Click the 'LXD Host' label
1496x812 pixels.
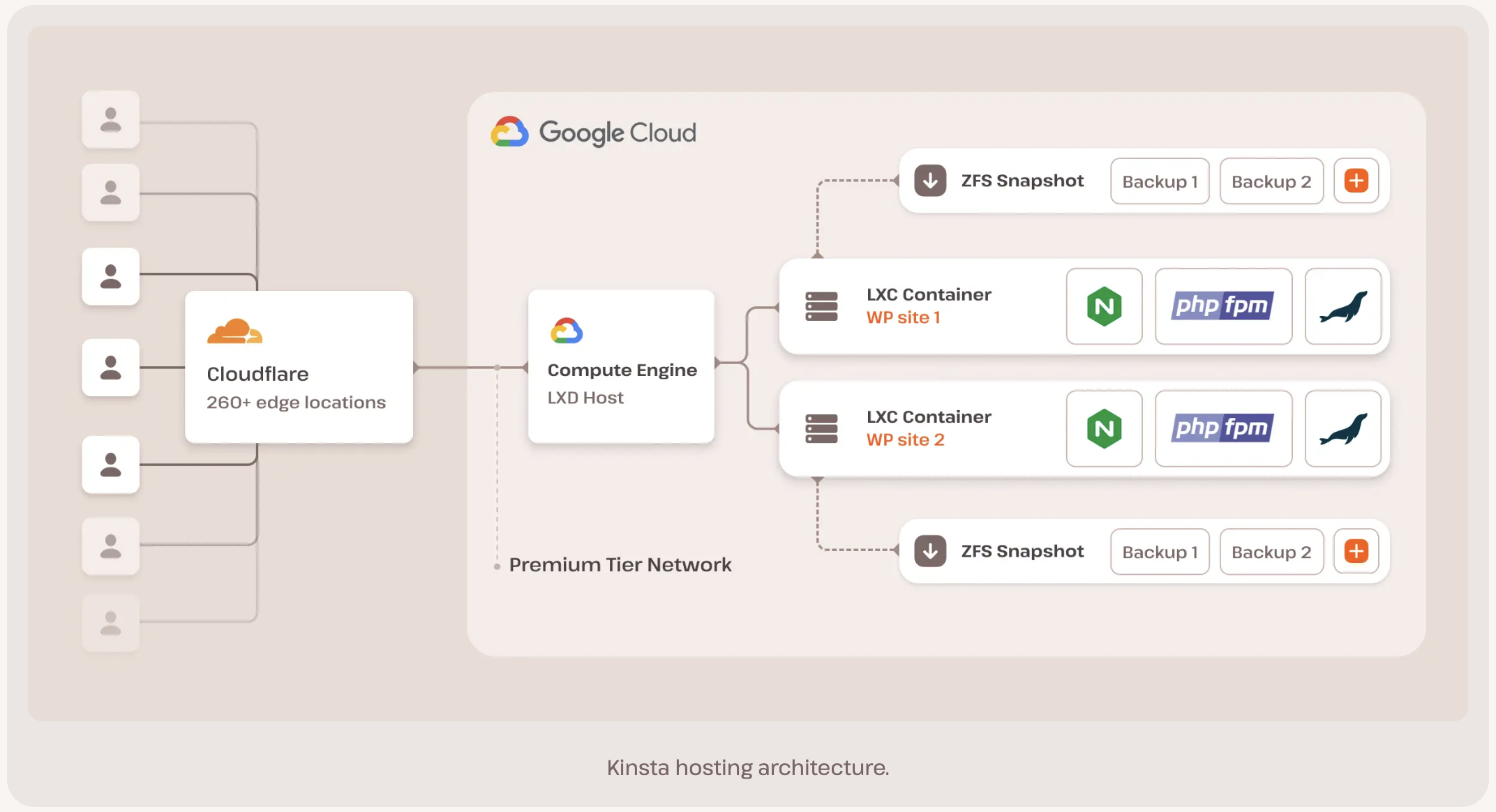585,398
